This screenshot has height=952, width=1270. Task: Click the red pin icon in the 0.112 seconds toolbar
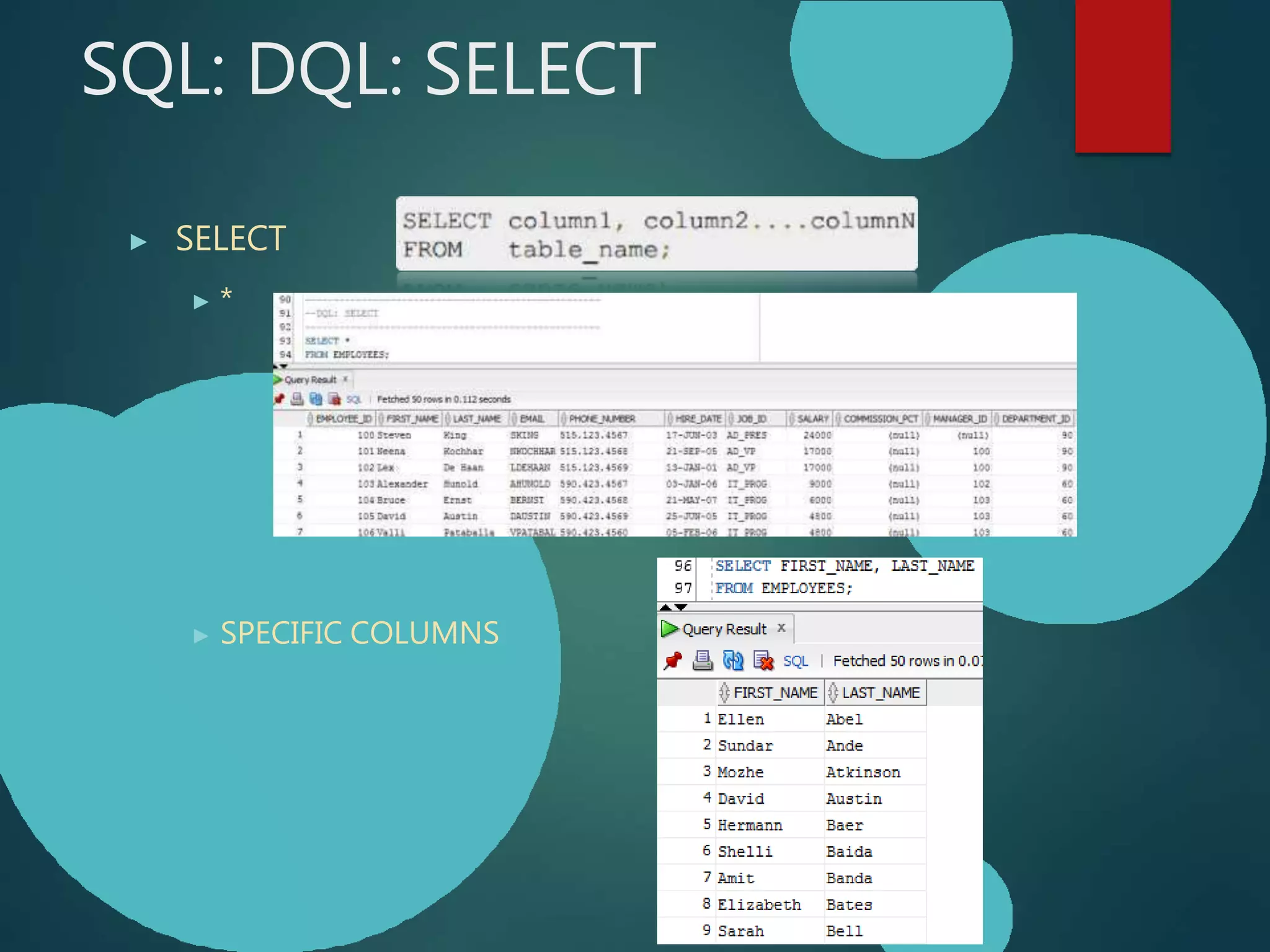[279, 399]
